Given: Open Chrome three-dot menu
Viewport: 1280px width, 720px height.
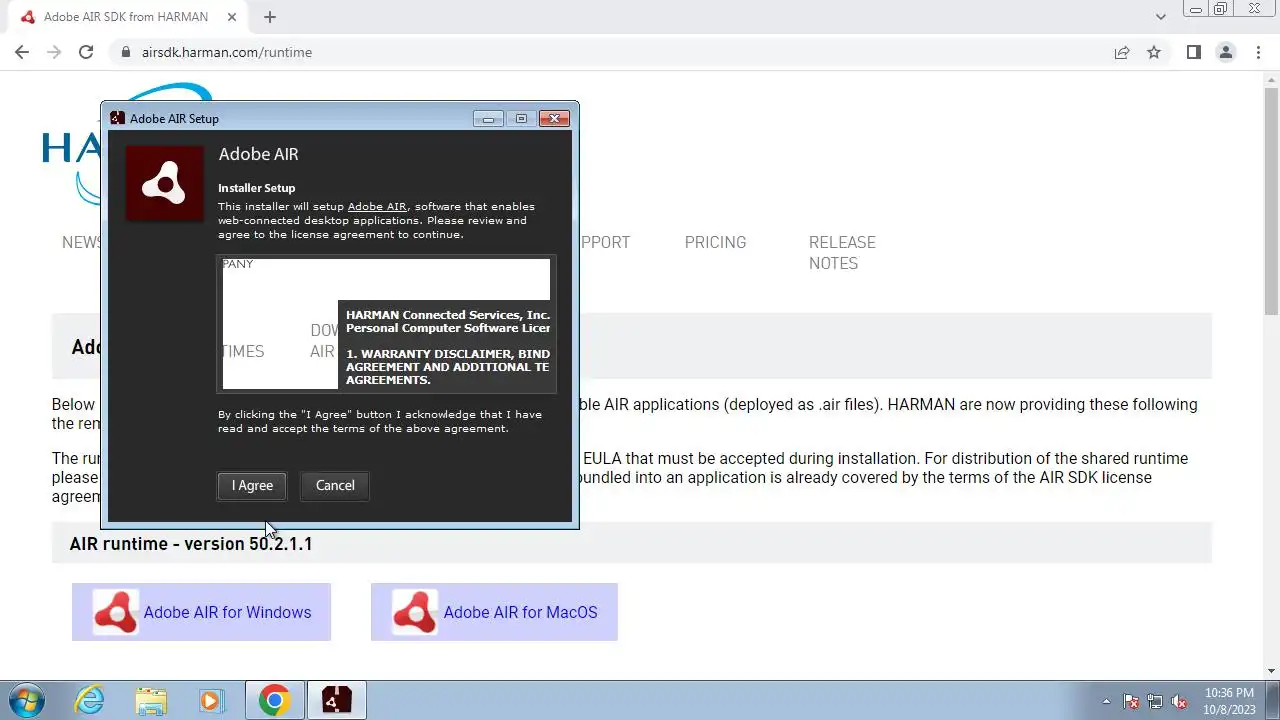Looking at the screenshot, I should [x=1258, y=52].
